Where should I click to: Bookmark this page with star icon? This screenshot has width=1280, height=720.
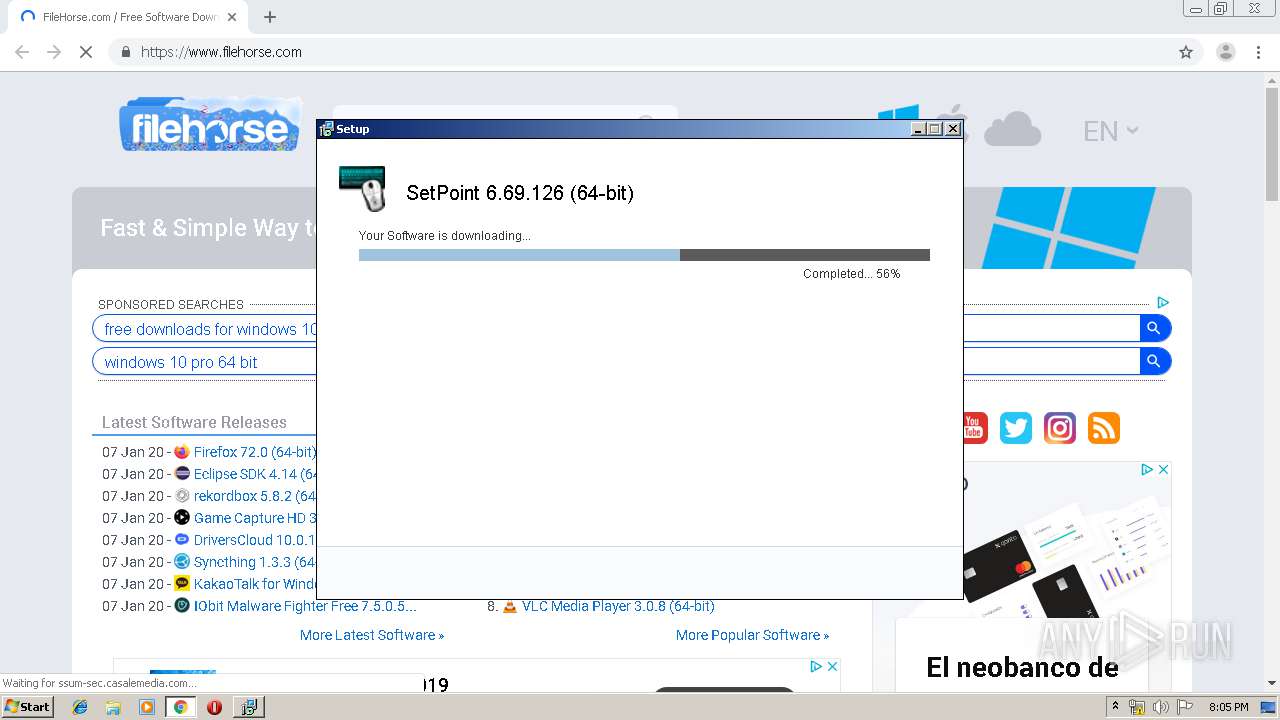pyautogui.click(x=1186, y=52)
